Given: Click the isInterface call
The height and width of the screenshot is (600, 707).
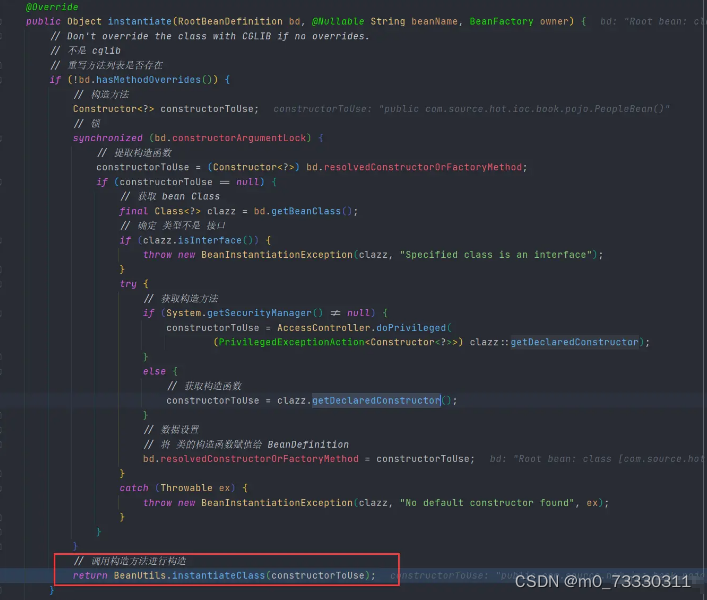Looking at the screenshot, I should click(209, 240).
